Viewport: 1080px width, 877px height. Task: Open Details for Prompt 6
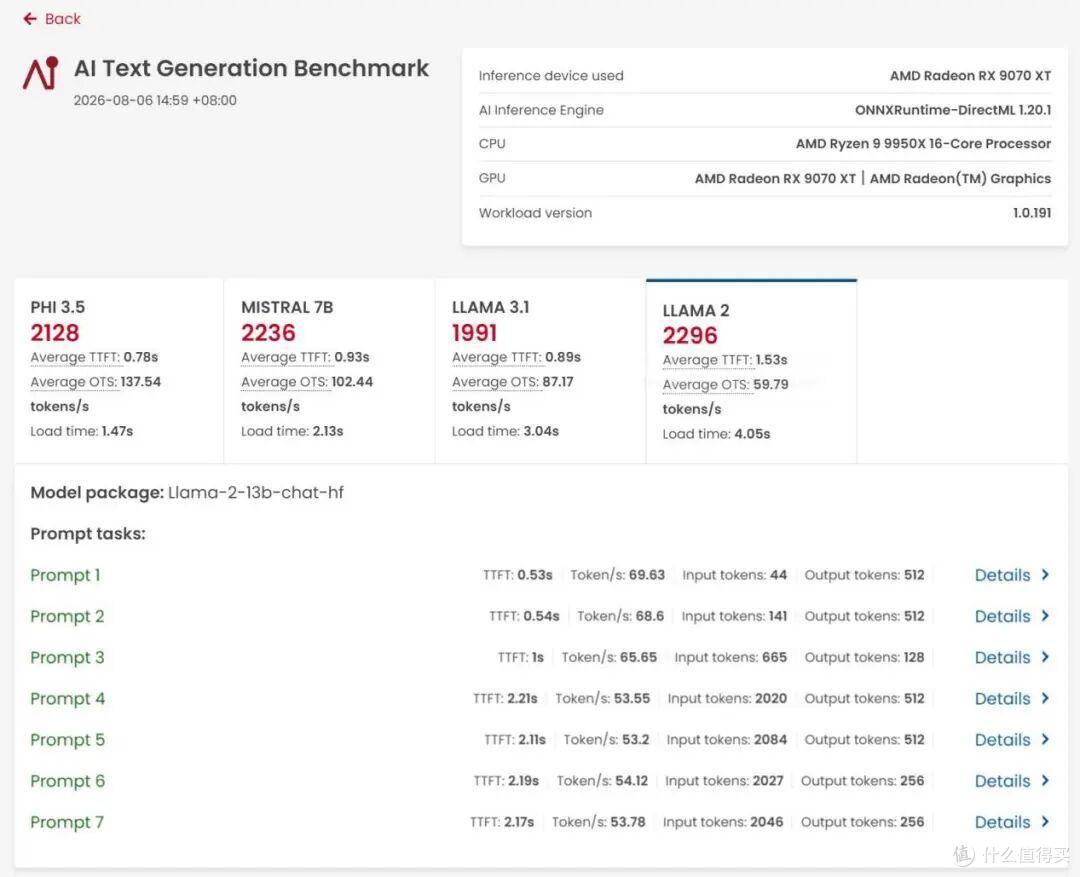click(x=1002, y=781)
